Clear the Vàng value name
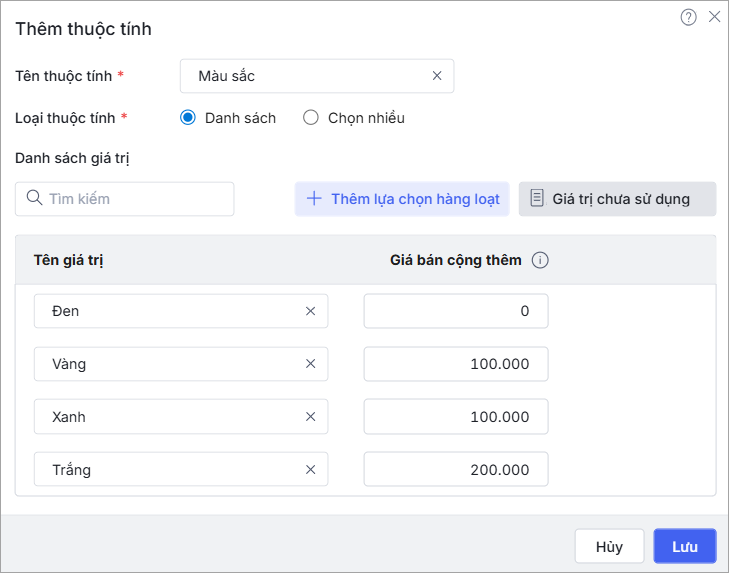Screen dimensions: 729x573 (310, 364)
